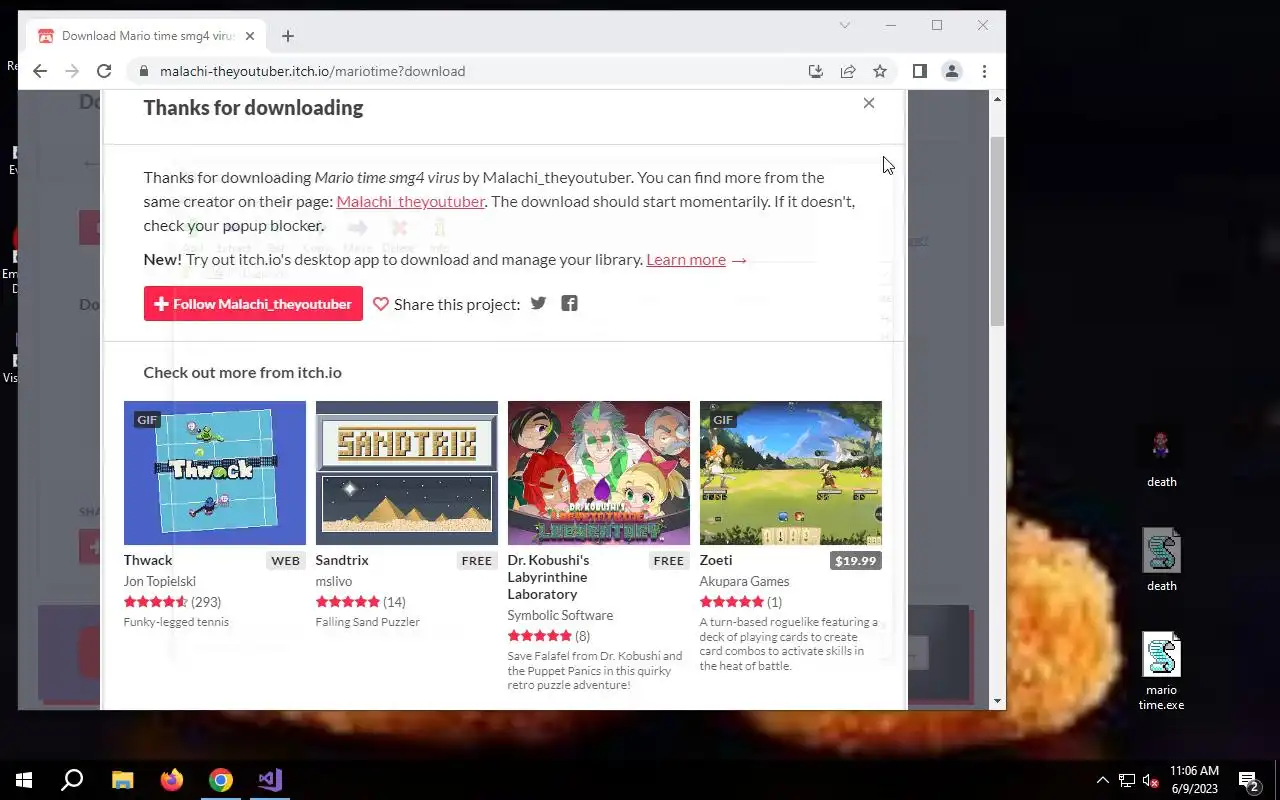Click the scrollbar down arrow
Screen dimensions: 1280x800
click(997, 702)
